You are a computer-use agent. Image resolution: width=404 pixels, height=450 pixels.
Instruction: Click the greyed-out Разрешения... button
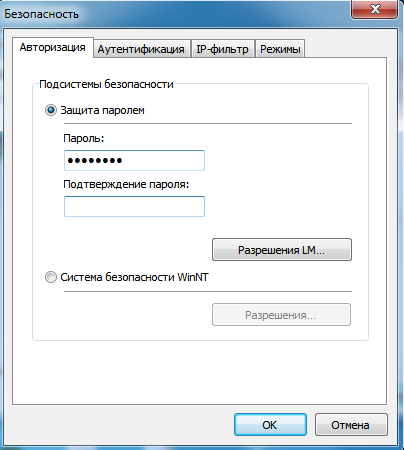(x=281, y=314)
